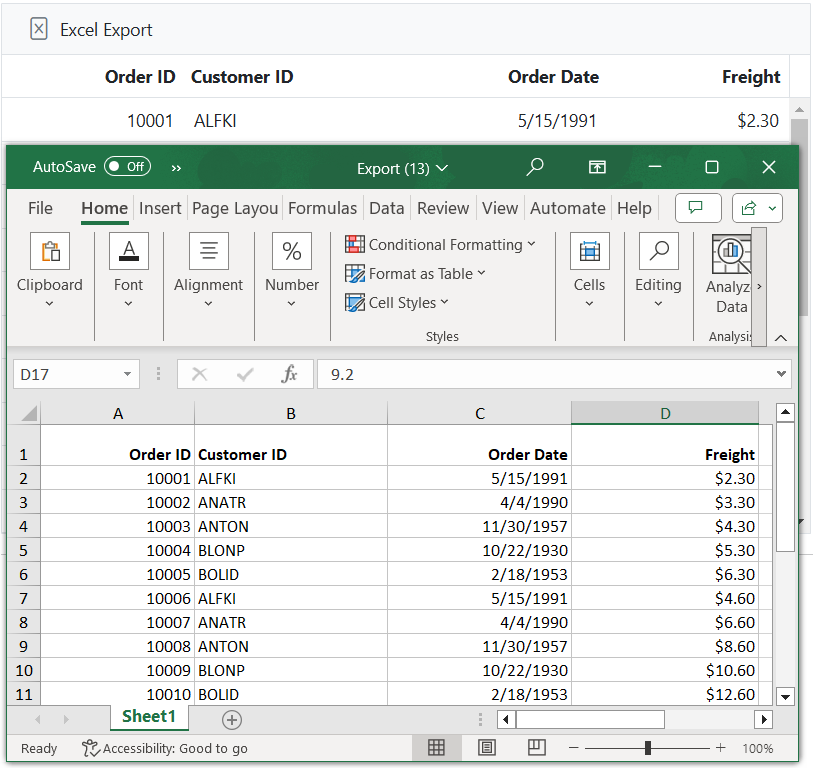The width and height of the screenshot is (813, 768).
Task: Select the Sheet1 worksheet tab
Action: (x=149, y=717)
